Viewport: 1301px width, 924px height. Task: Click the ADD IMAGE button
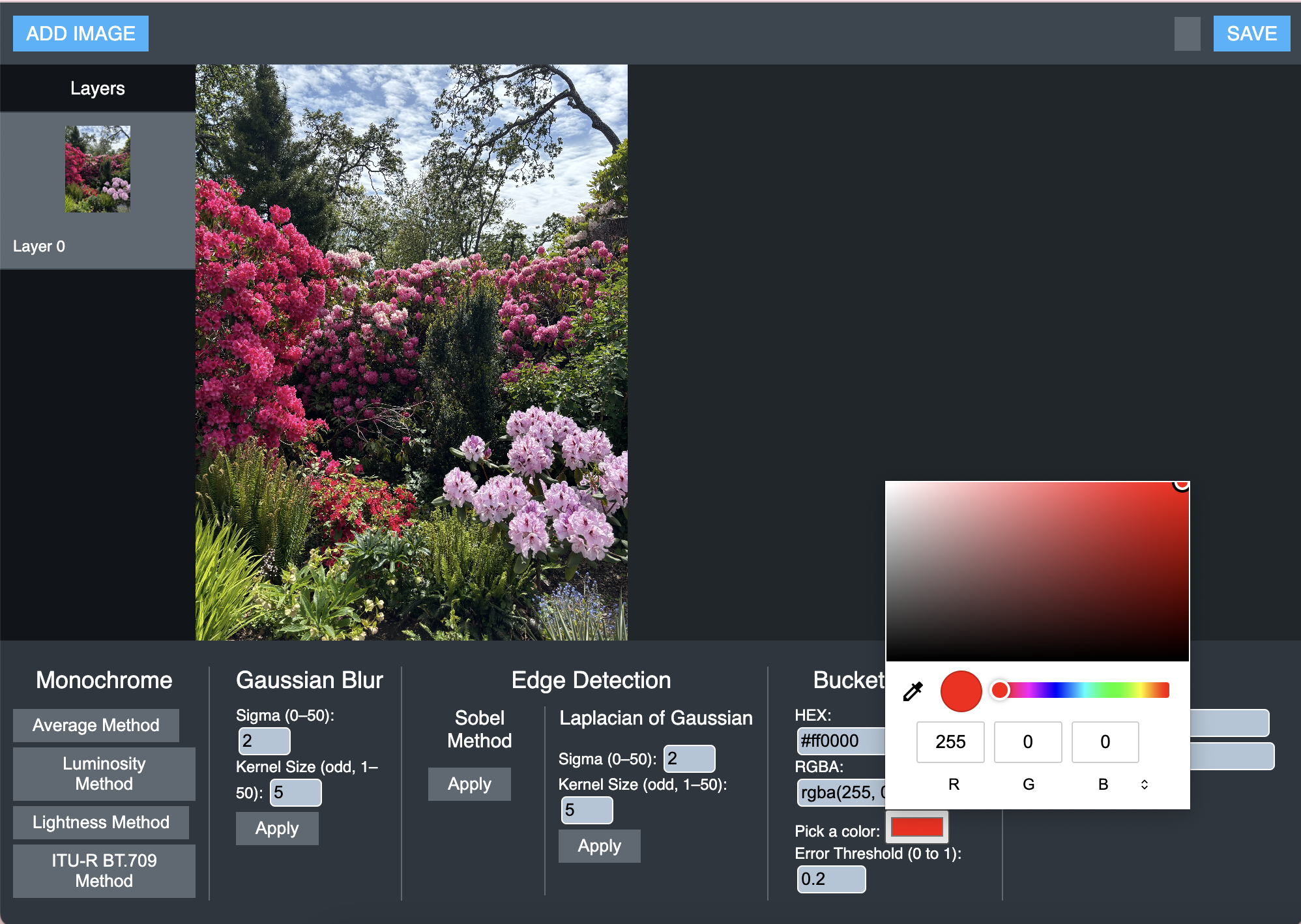(x=81, y=34)
